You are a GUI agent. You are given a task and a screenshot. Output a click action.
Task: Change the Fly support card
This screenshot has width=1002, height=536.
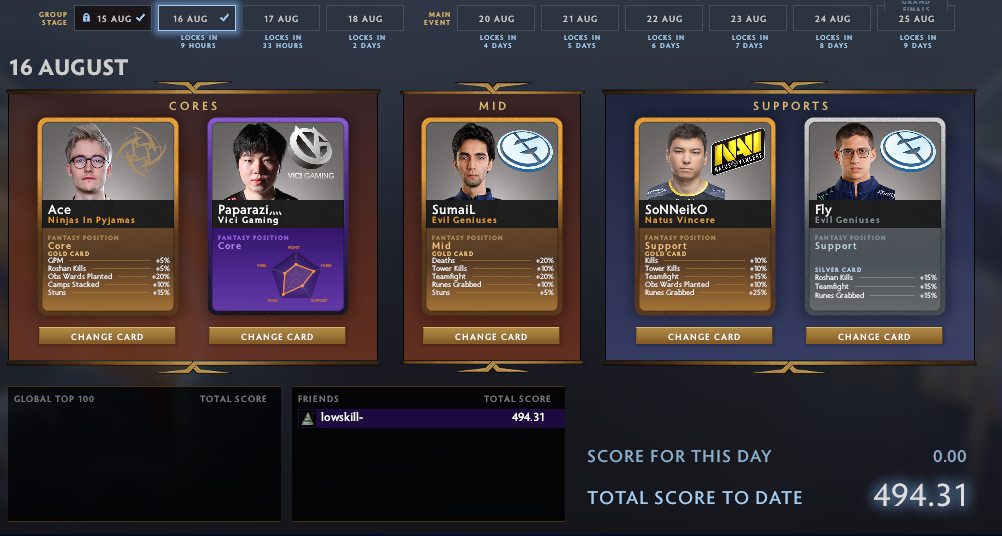tap(874, 336)
